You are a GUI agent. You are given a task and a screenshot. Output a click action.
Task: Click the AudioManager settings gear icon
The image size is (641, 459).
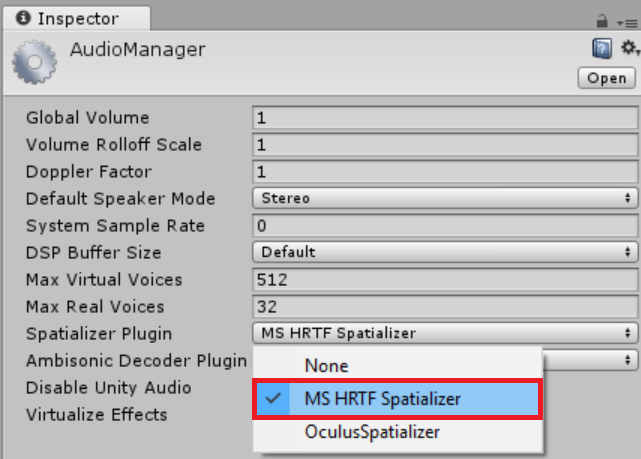[x=629, y=47]
